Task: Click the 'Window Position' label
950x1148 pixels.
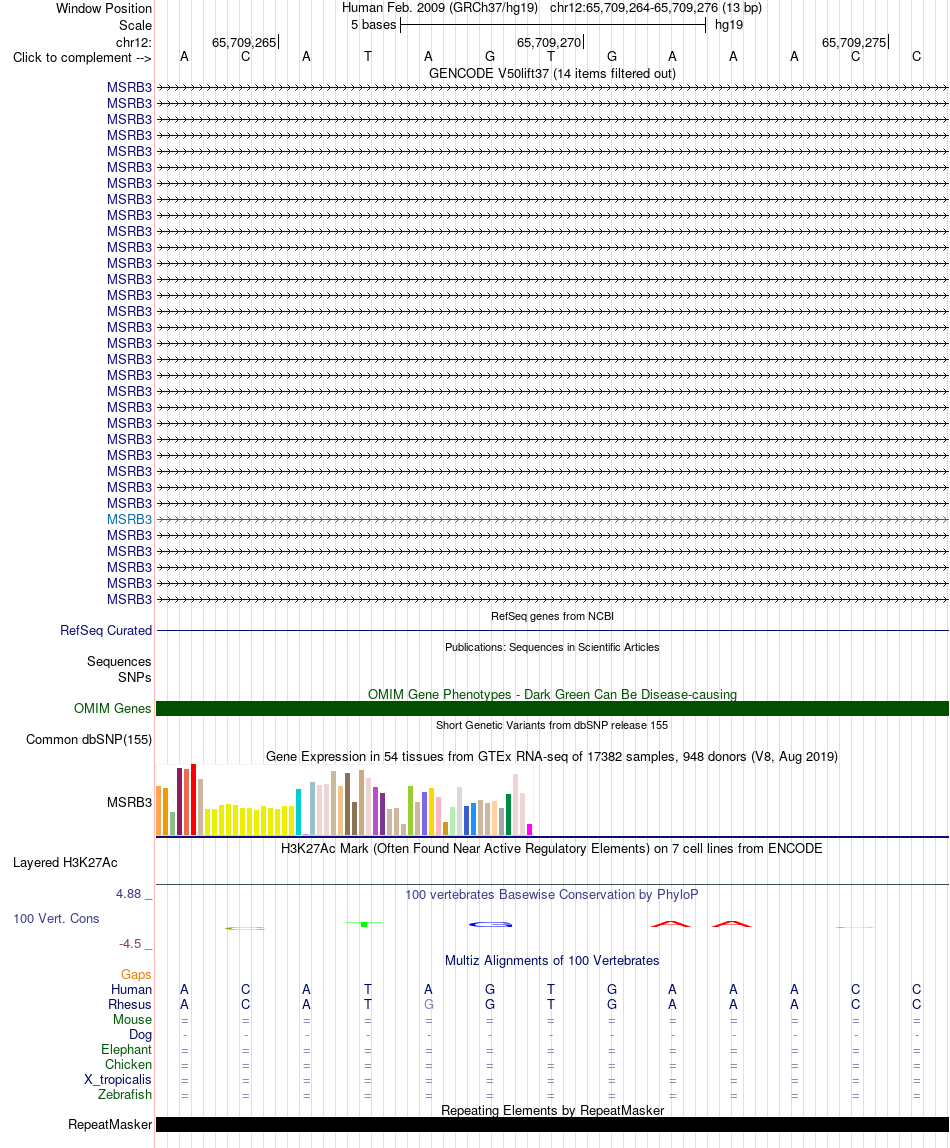Action: click(x=104, y=9)
